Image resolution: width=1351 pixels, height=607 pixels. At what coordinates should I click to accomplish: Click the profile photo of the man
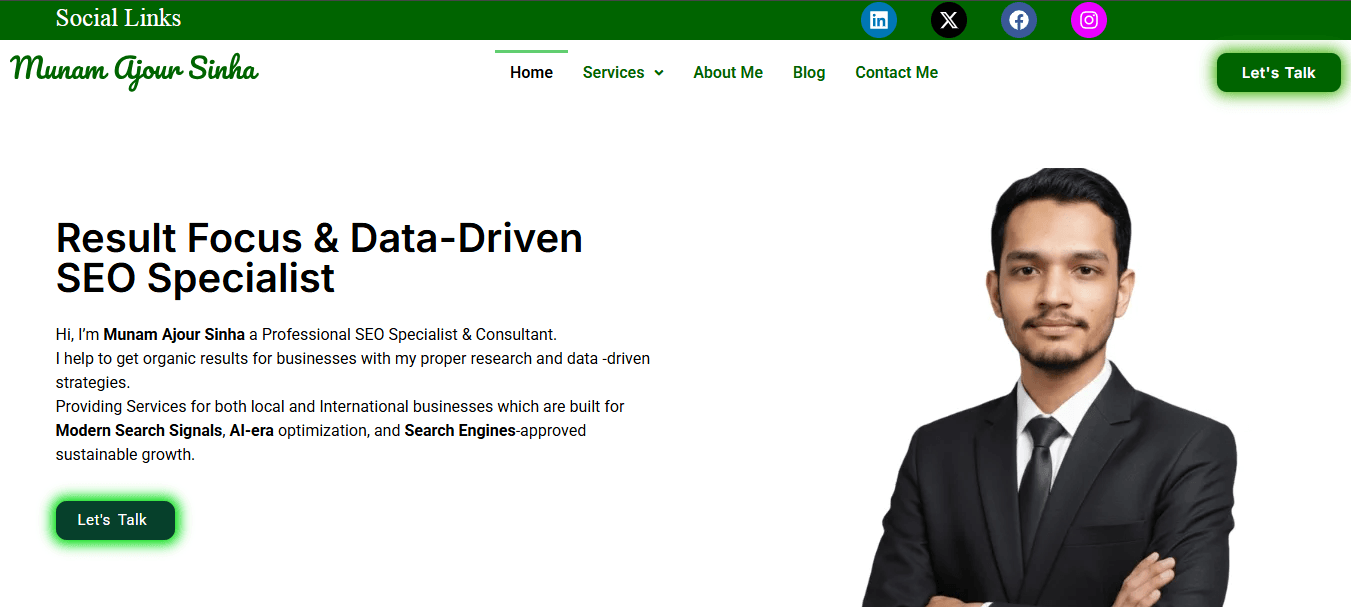[1050, 388]
